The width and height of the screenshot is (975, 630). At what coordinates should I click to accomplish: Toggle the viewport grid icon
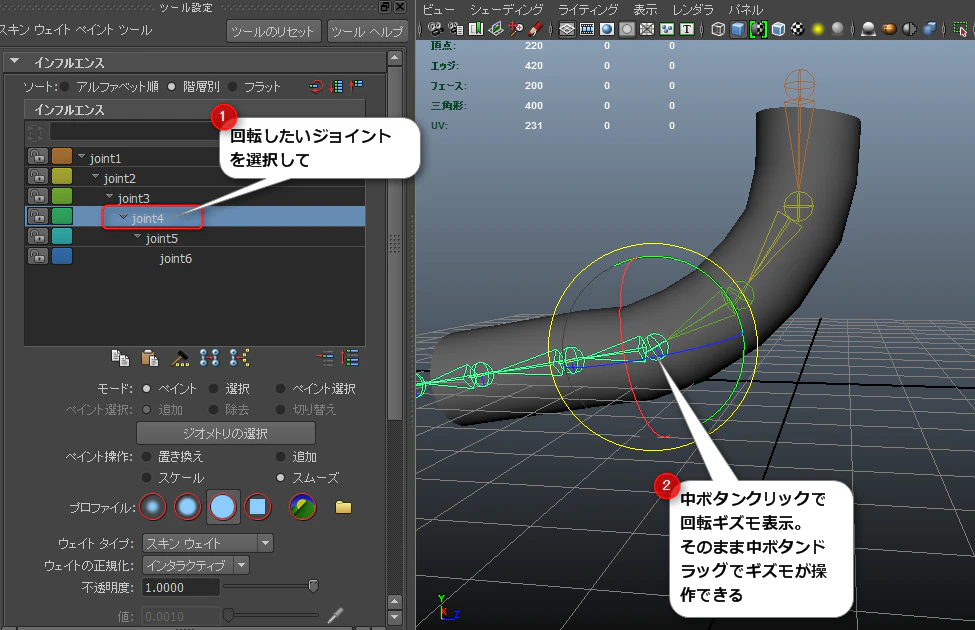(x=566, y=29)
